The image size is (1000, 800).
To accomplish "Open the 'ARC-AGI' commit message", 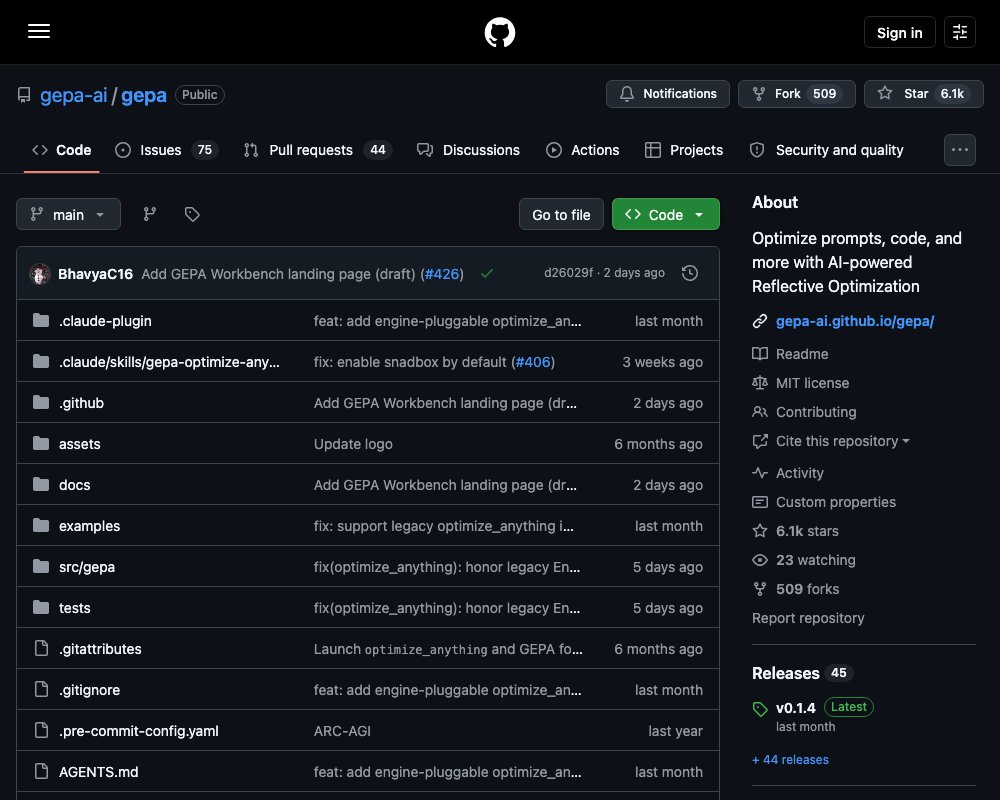I will tap(342, 730).
